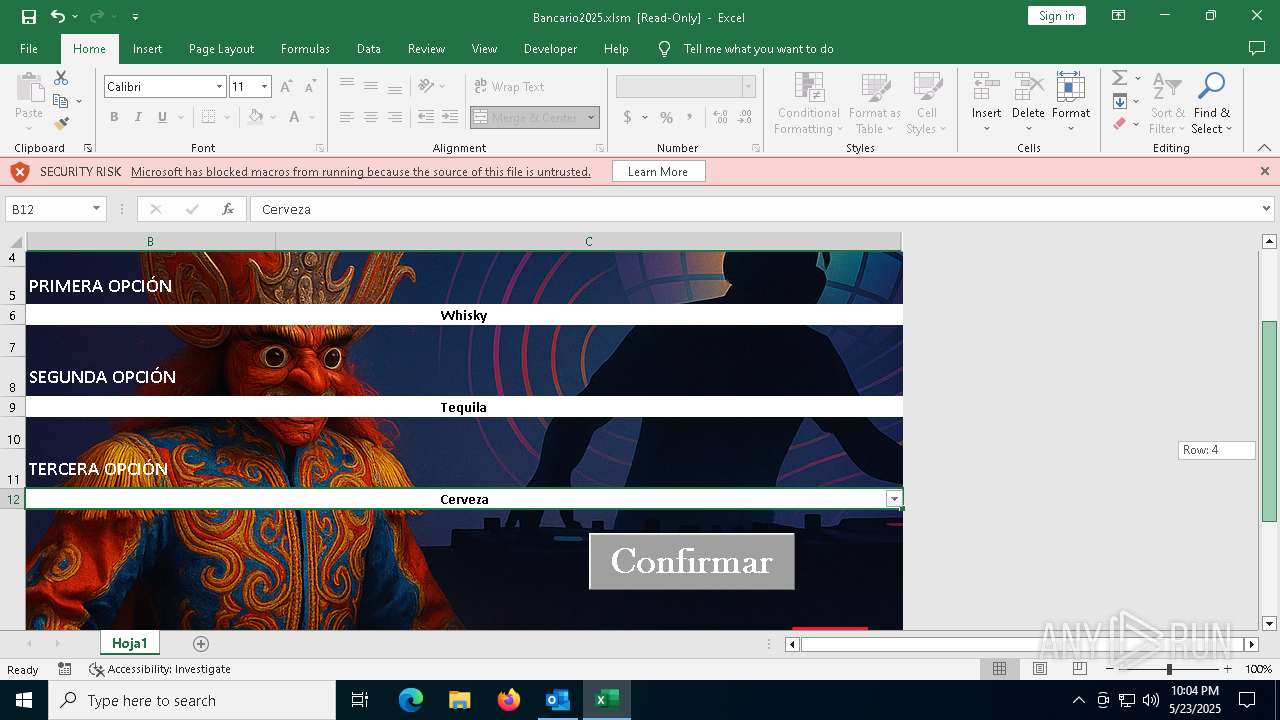Switch to the Page Layout tab
This screenshot has width=1280, height=720.
click(x=221, y=49)
